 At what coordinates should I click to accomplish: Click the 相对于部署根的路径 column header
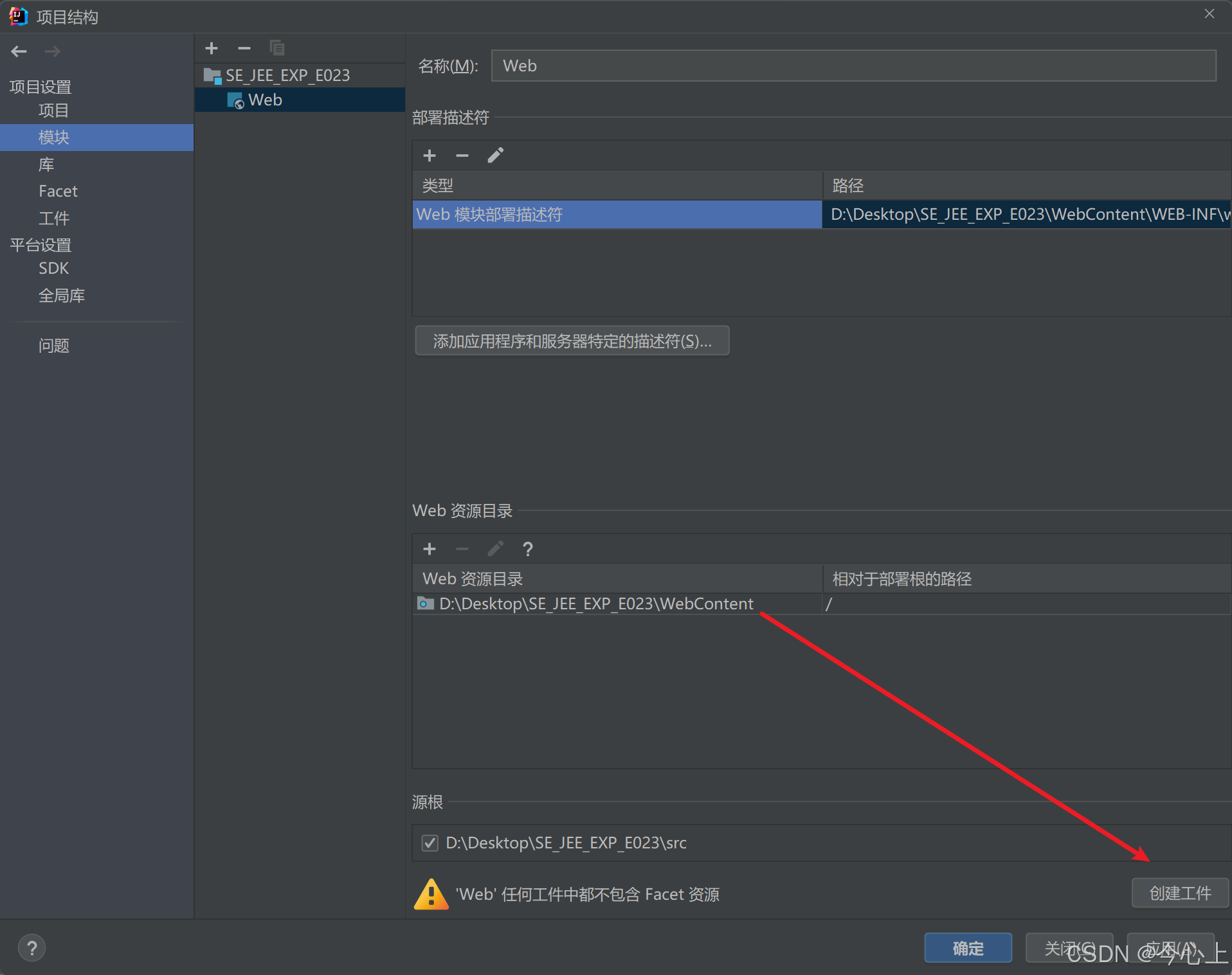pyautogui.click(x=1027, y=579)
